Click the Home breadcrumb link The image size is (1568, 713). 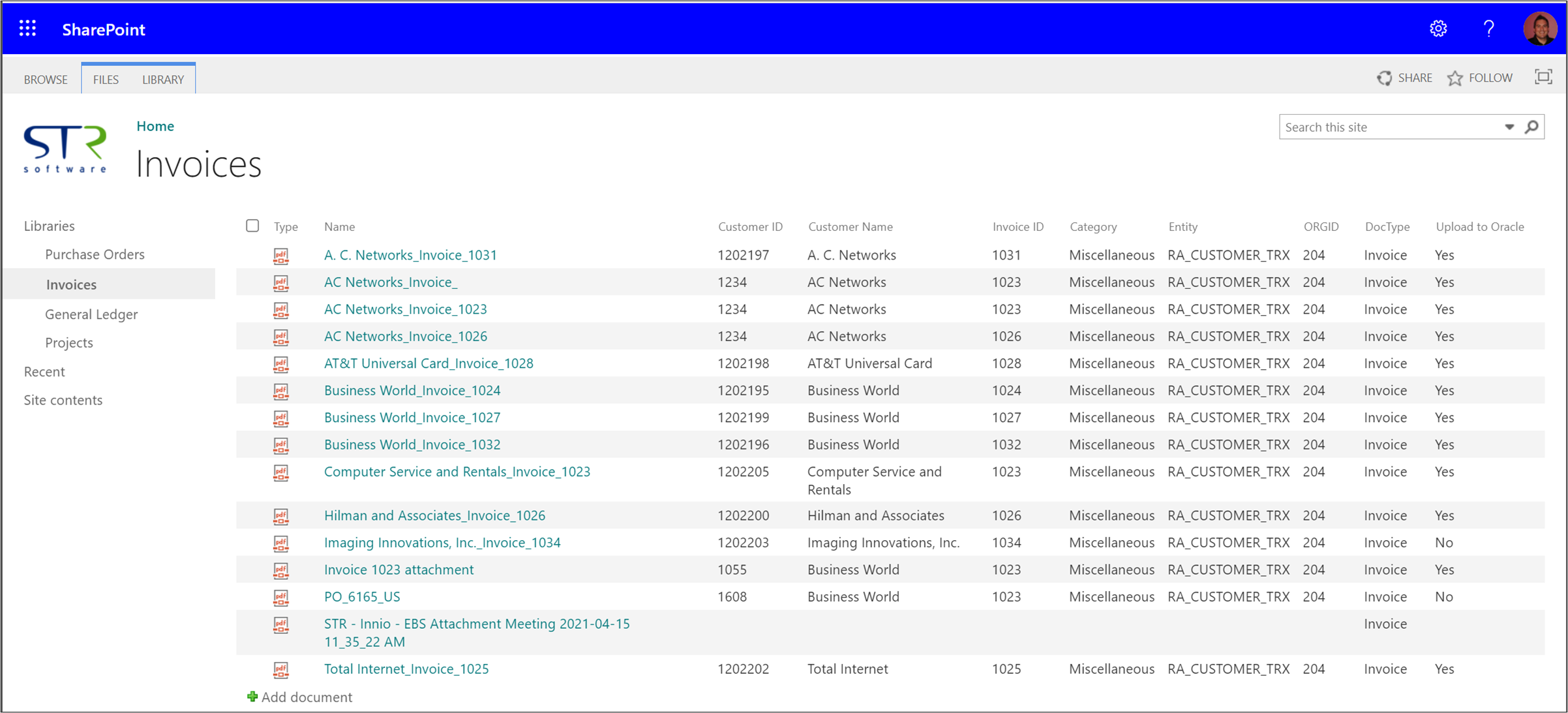click(155, 126)
